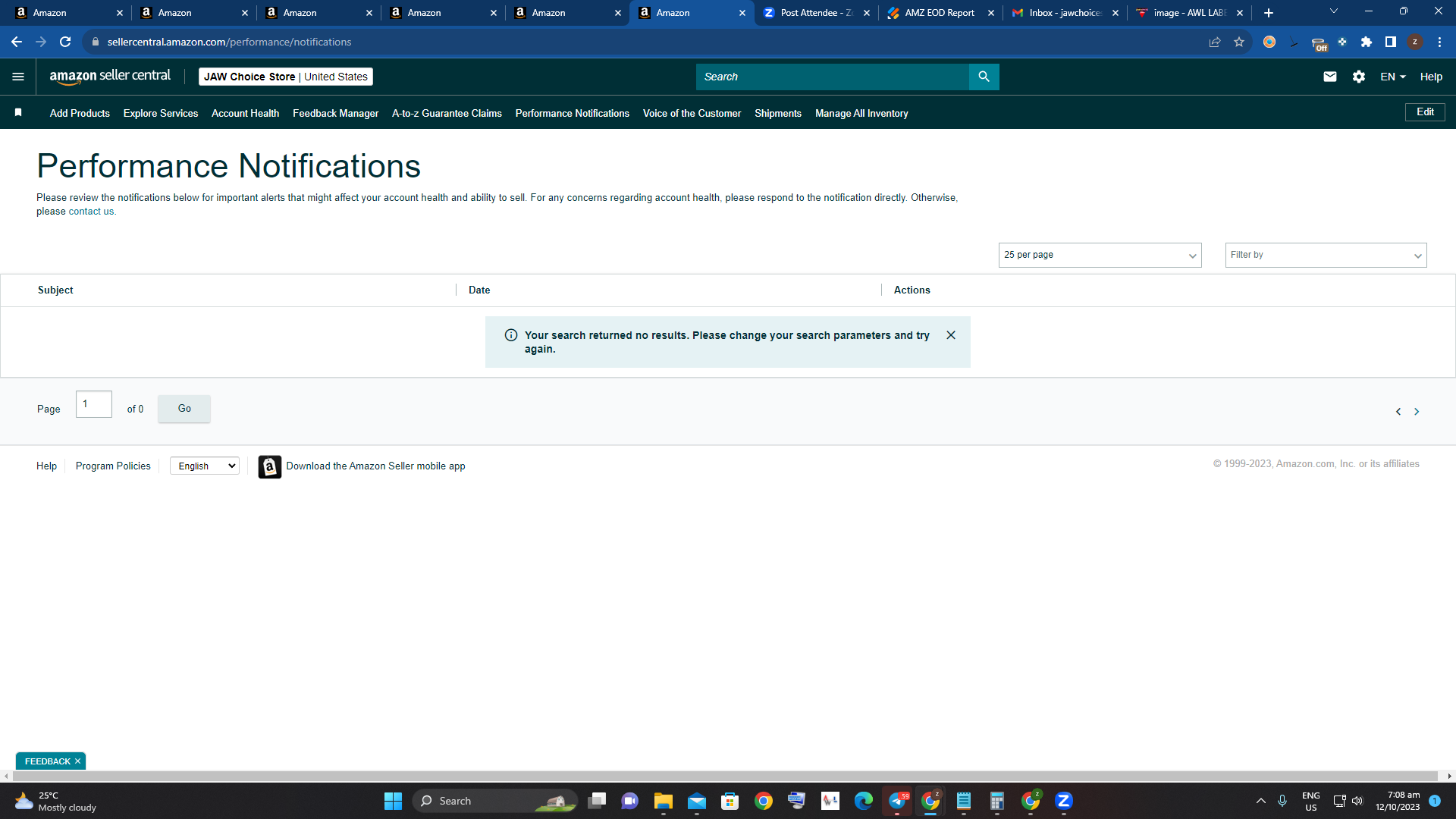Open the weather widget on taskbar
This screenshot has height=819, width=1456.
pyautogui.click(x=56, y=801)
